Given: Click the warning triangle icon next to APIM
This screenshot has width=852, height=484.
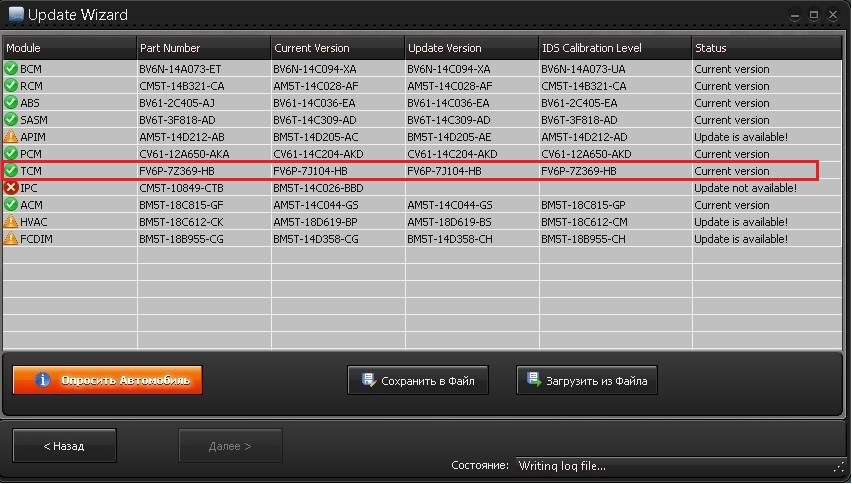Looking at the screenshot, I should pos(11,136).
